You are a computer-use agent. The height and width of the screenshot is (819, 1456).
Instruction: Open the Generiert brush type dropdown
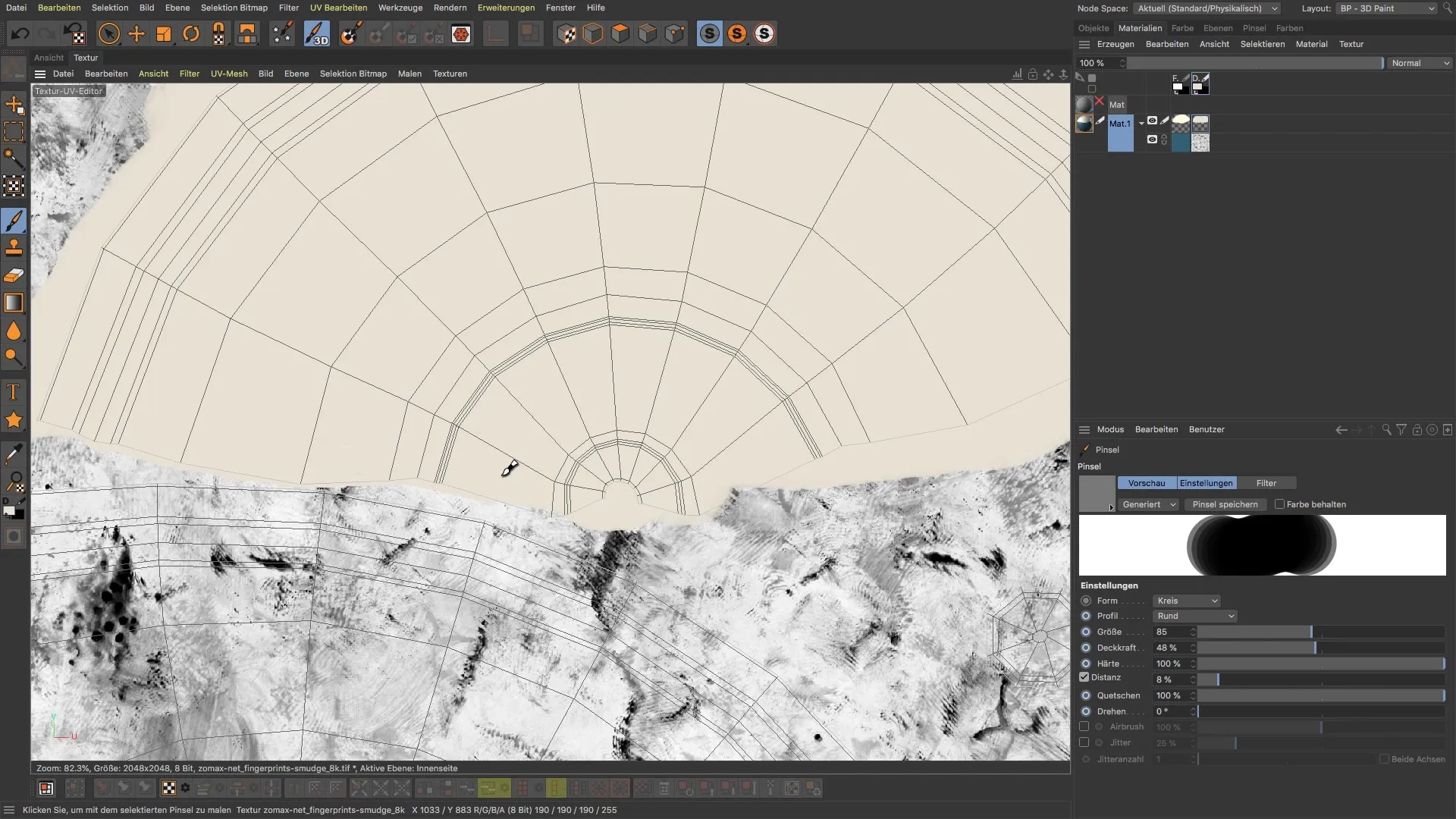coord(1148,504)
